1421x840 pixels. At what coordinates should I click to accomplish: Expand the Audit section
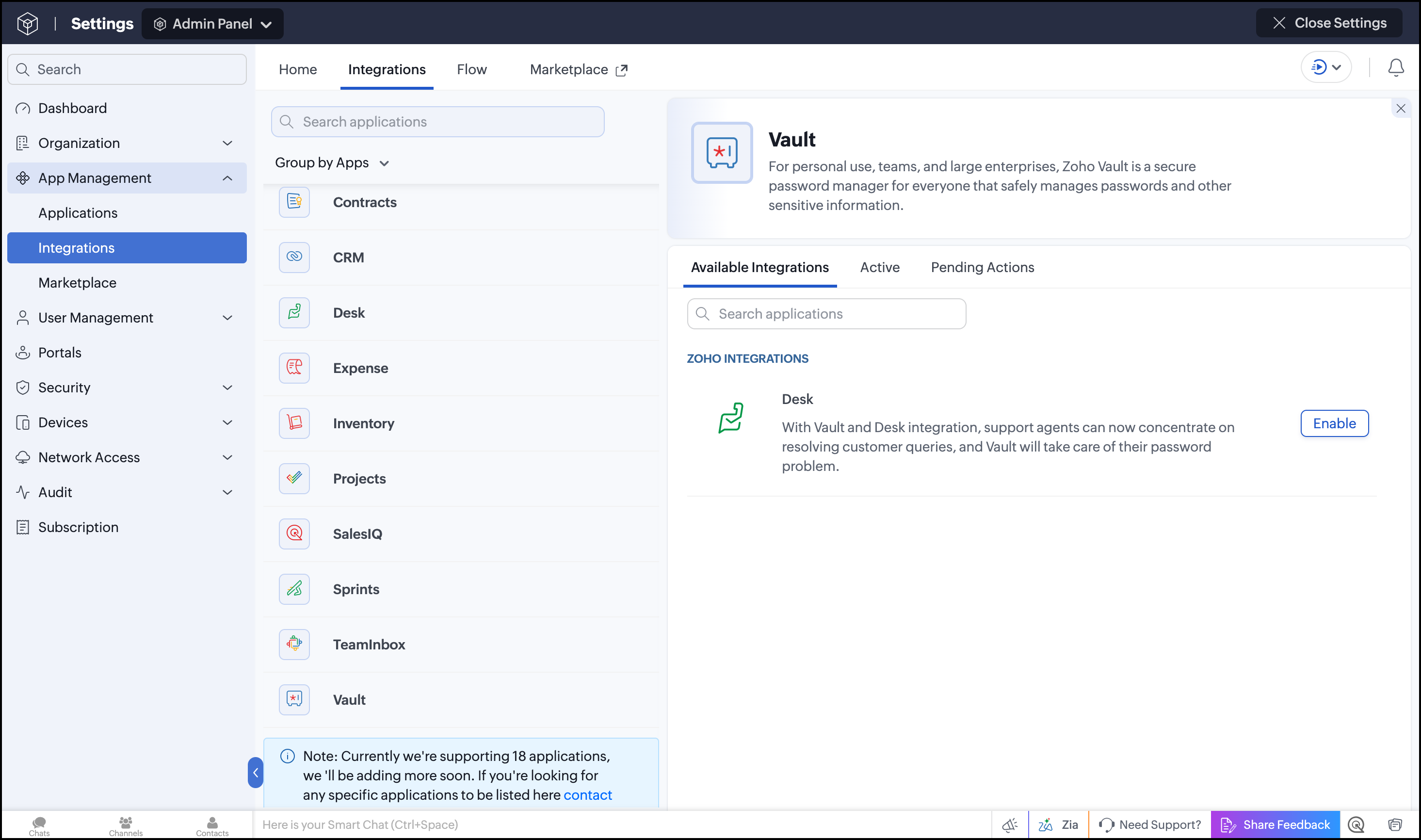[x=227, y=492]
